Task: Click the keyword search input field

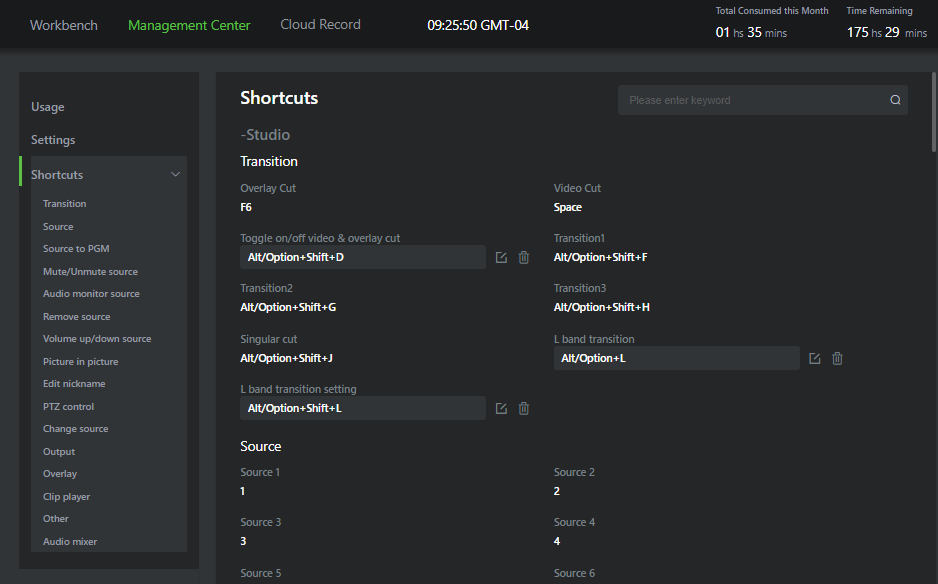Action: point(750,100)
